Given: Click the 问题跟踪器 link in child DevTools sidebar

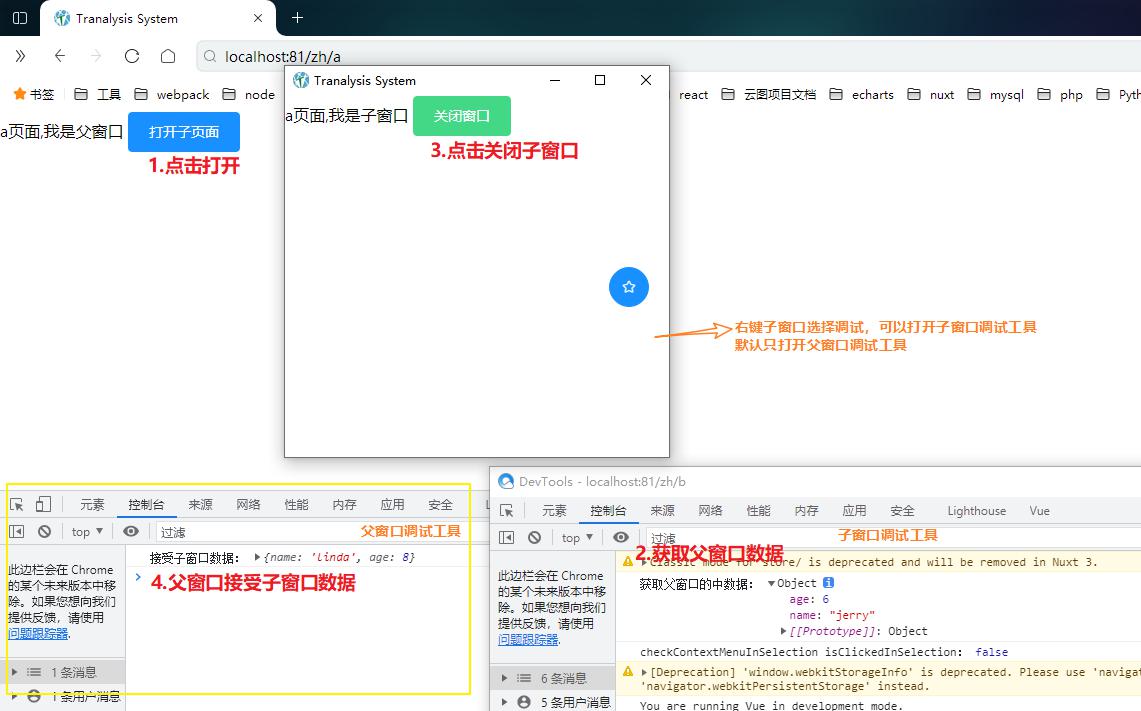Looking at the screenshot, I should point(528,639).
